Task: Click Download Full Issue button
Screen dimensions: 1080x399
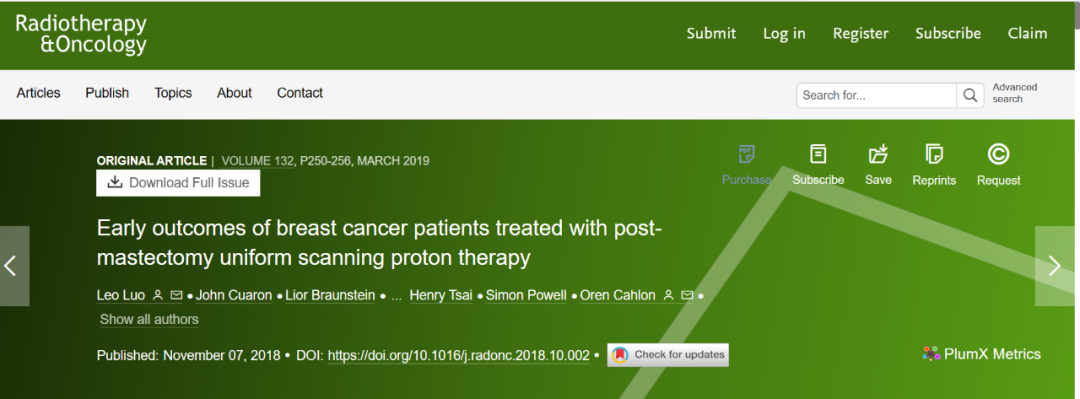Action: click(178, 183)
